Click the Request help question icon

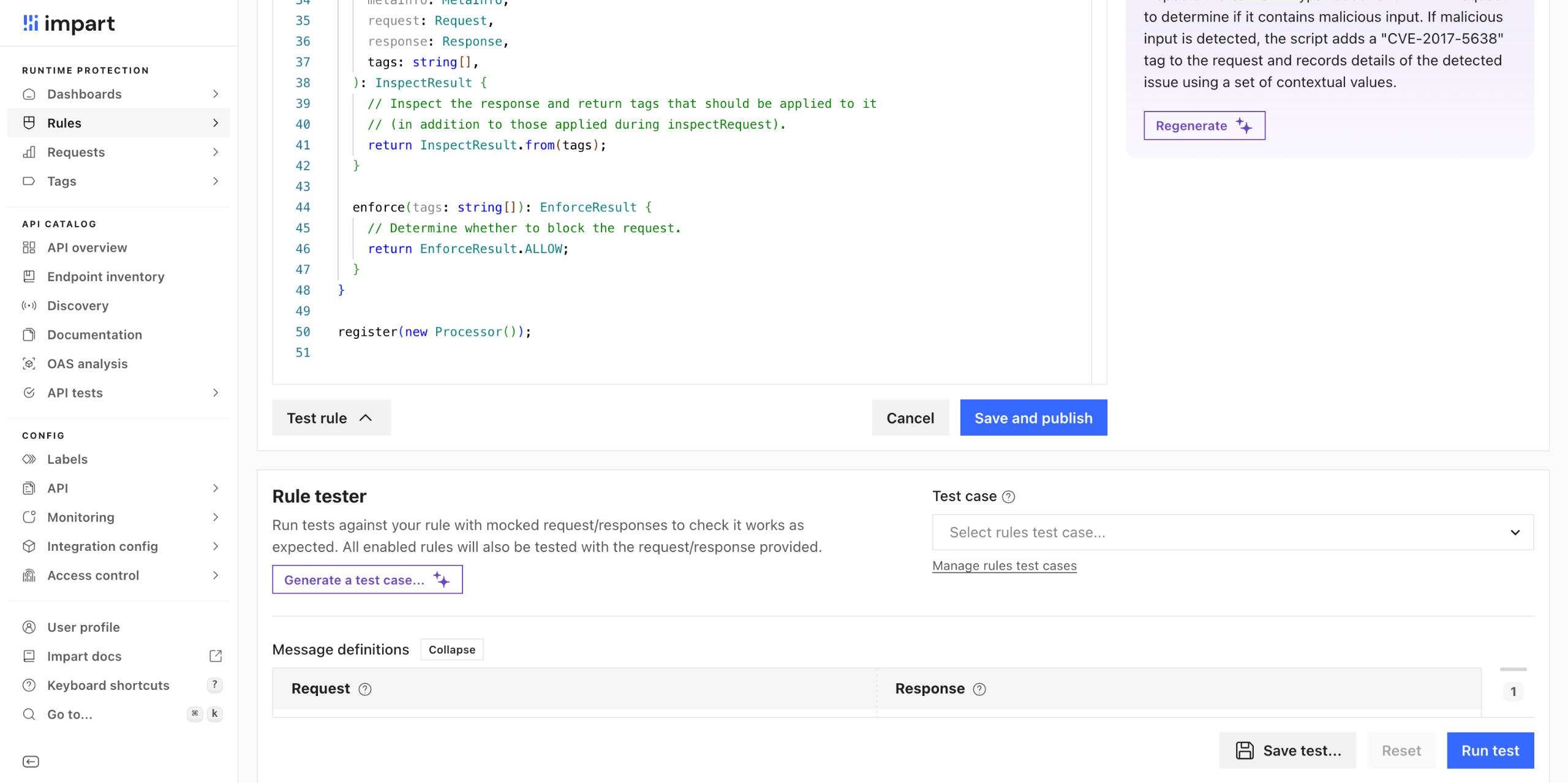pyautogui.click(x=365, y=689)
